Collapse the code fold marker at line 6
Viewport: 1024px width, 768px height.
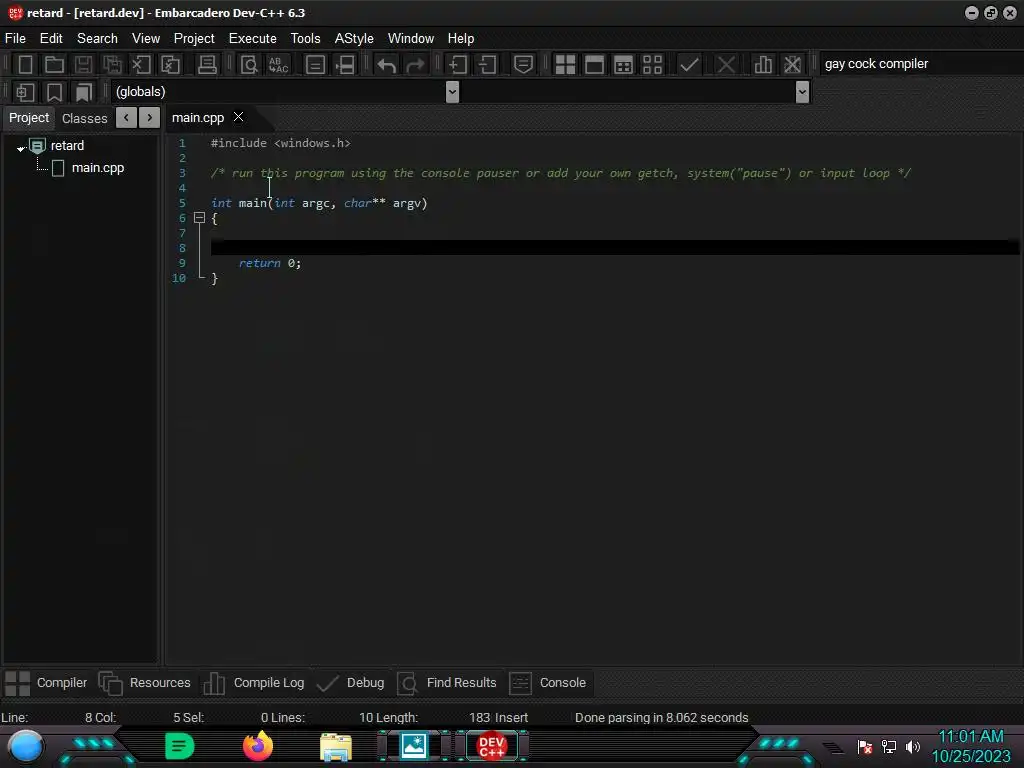(200, 218)
